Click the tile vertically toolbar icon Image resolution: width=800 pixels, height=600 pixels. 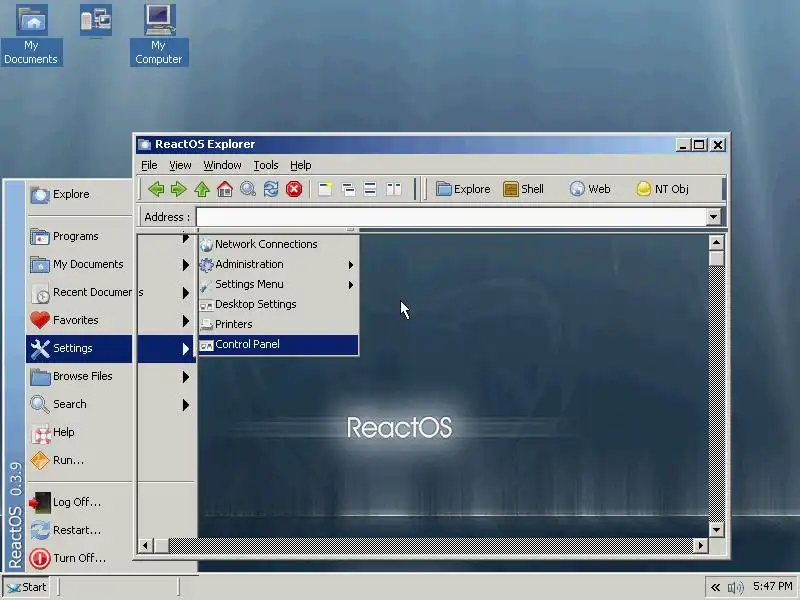point(393,189)
